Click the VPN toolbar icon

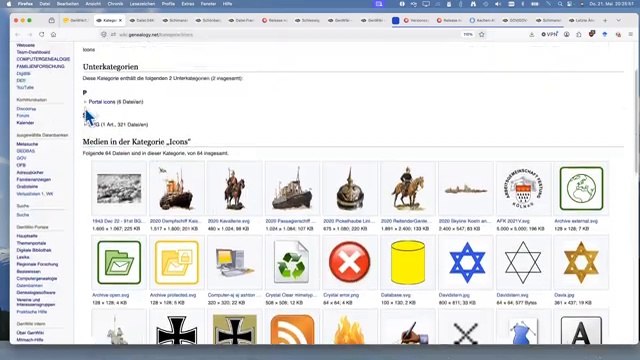[549, 35]
